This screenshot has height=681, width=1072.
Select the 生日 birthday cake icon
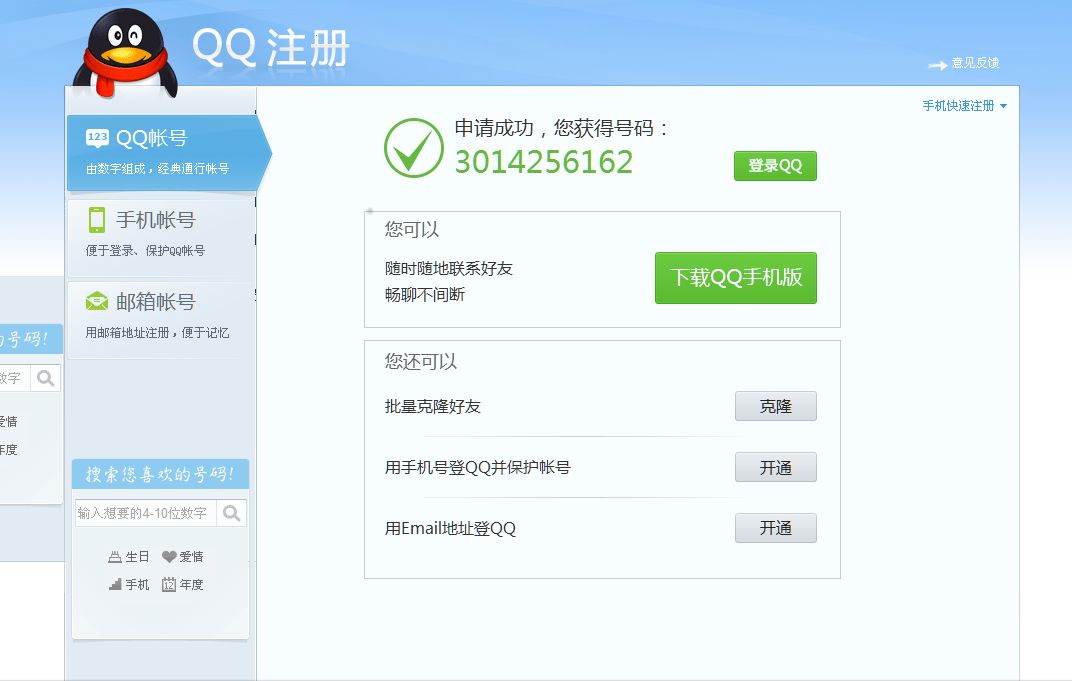117,557
